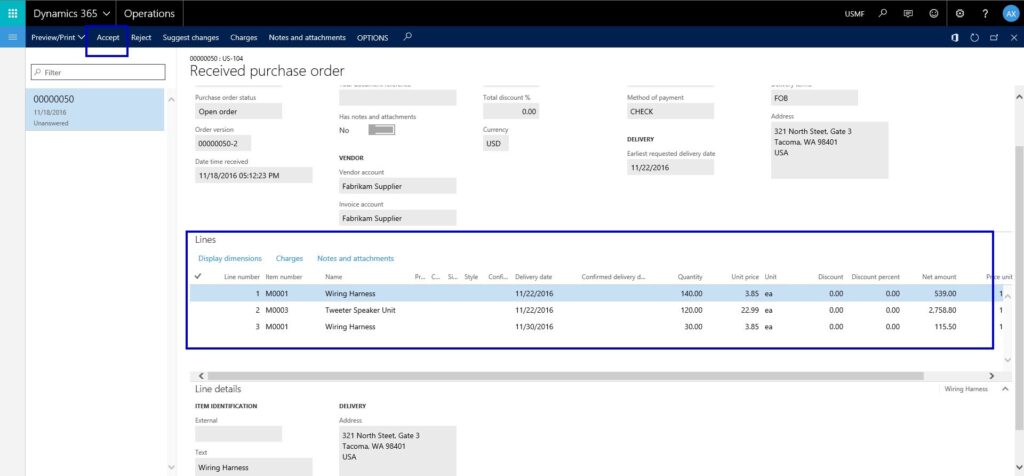The image size is (1024, 476).
Task: Close the form with the X icon
Action: (1013, 38)
